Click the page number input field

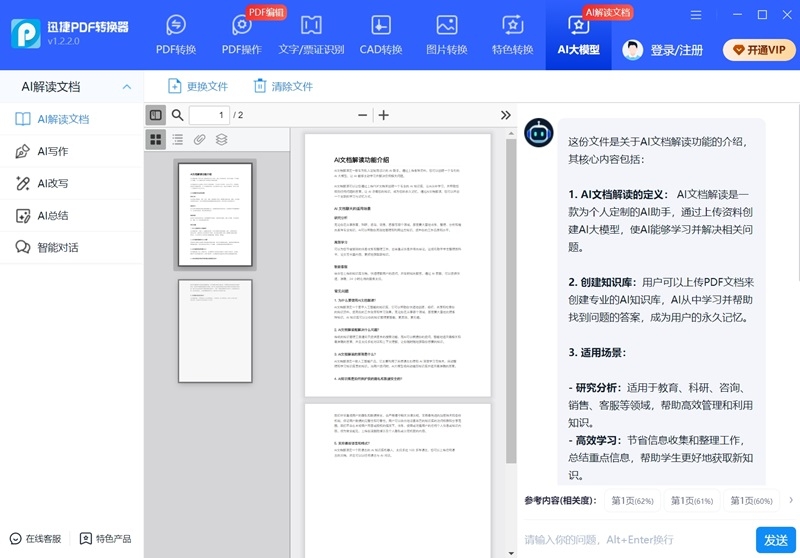click(209, 115)
